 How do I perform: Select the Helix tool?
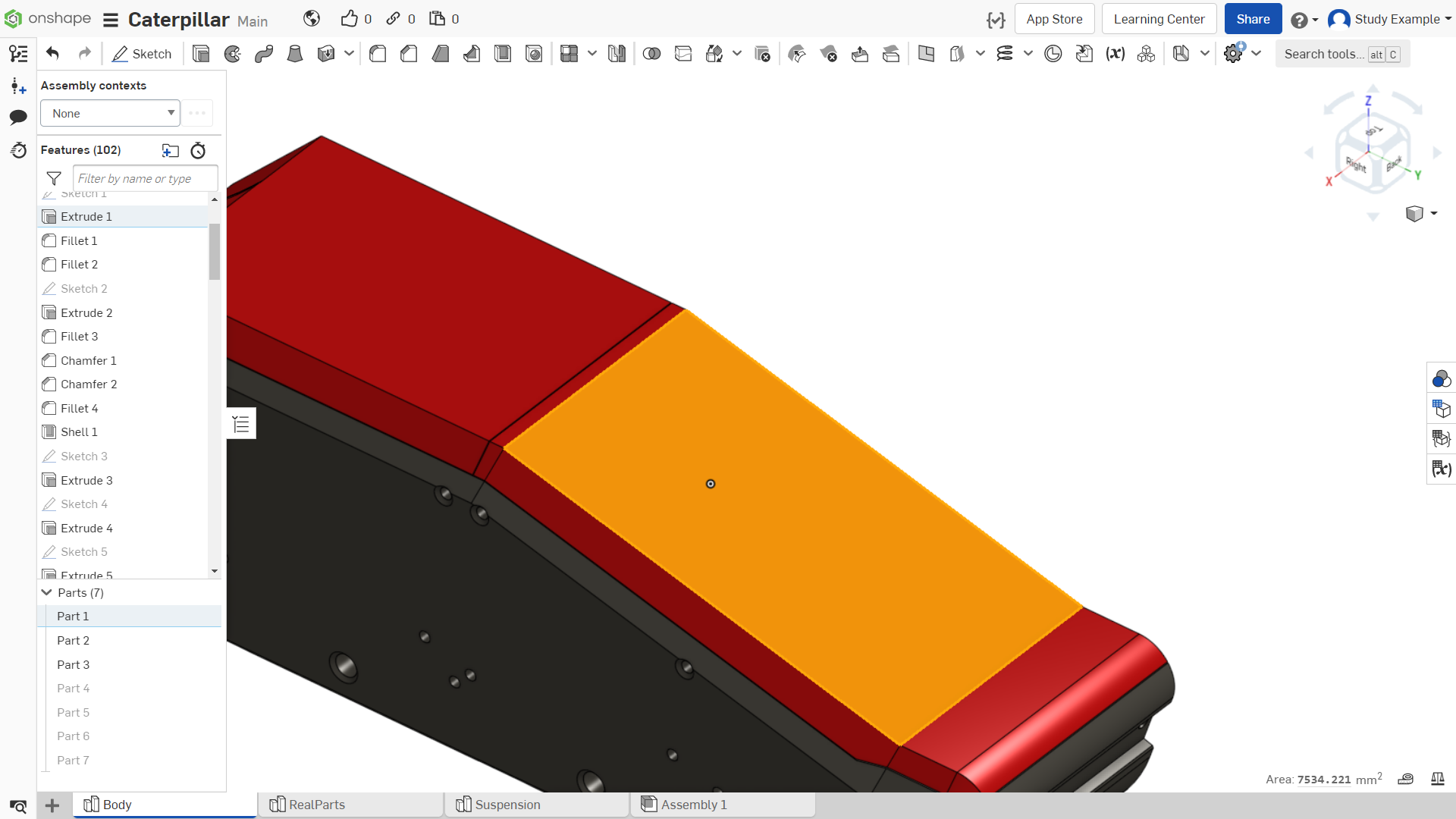(1005, 54)
